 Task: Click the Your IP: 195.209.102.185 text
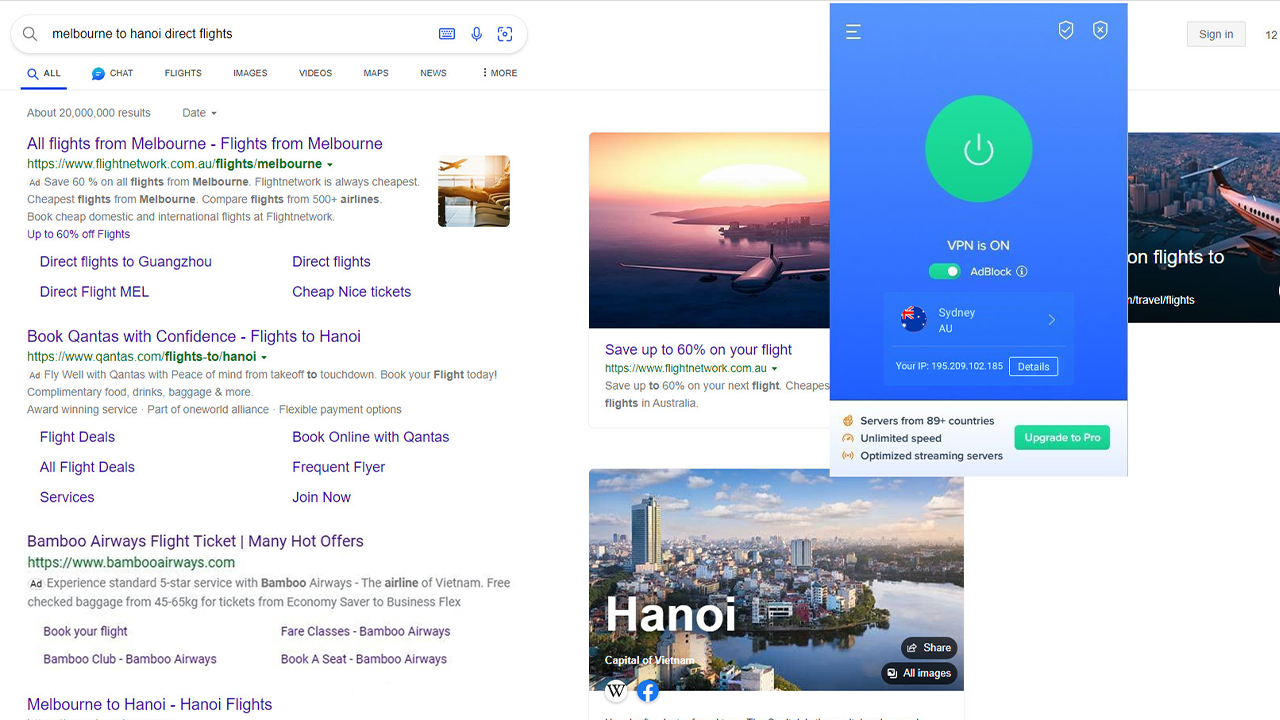[x=949, y=367]
